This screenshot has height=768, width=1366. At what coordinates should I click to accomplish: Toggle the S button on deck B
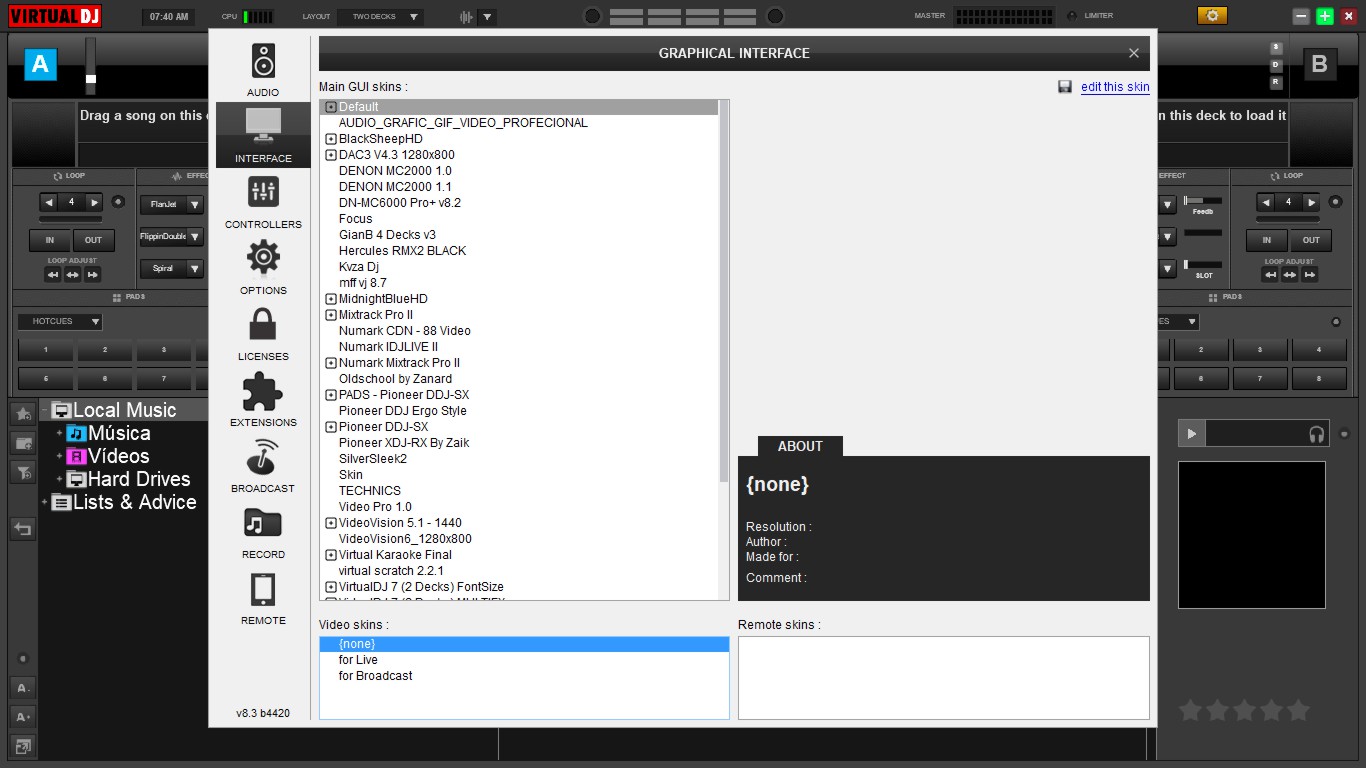click(x=1276, y=48)
